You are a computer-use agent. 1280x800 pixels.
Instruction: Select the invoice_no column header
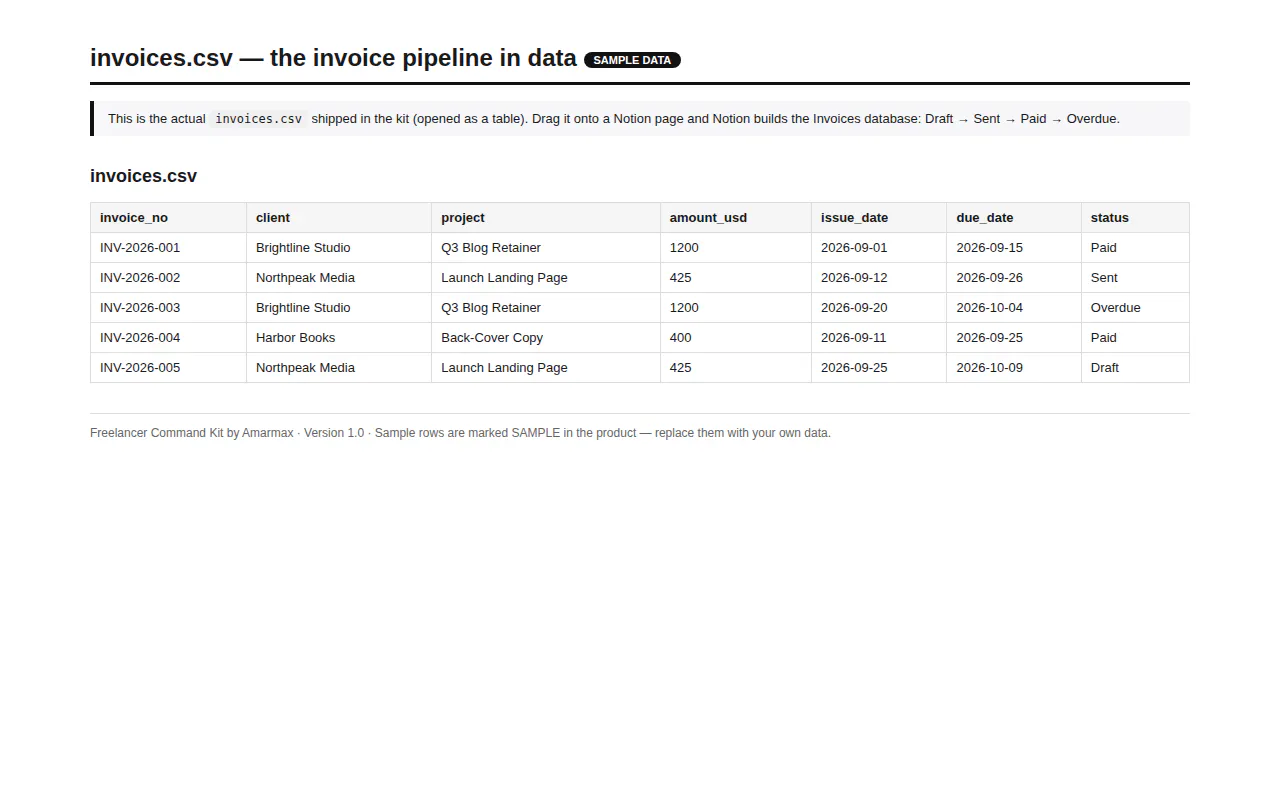pos(168,217)
